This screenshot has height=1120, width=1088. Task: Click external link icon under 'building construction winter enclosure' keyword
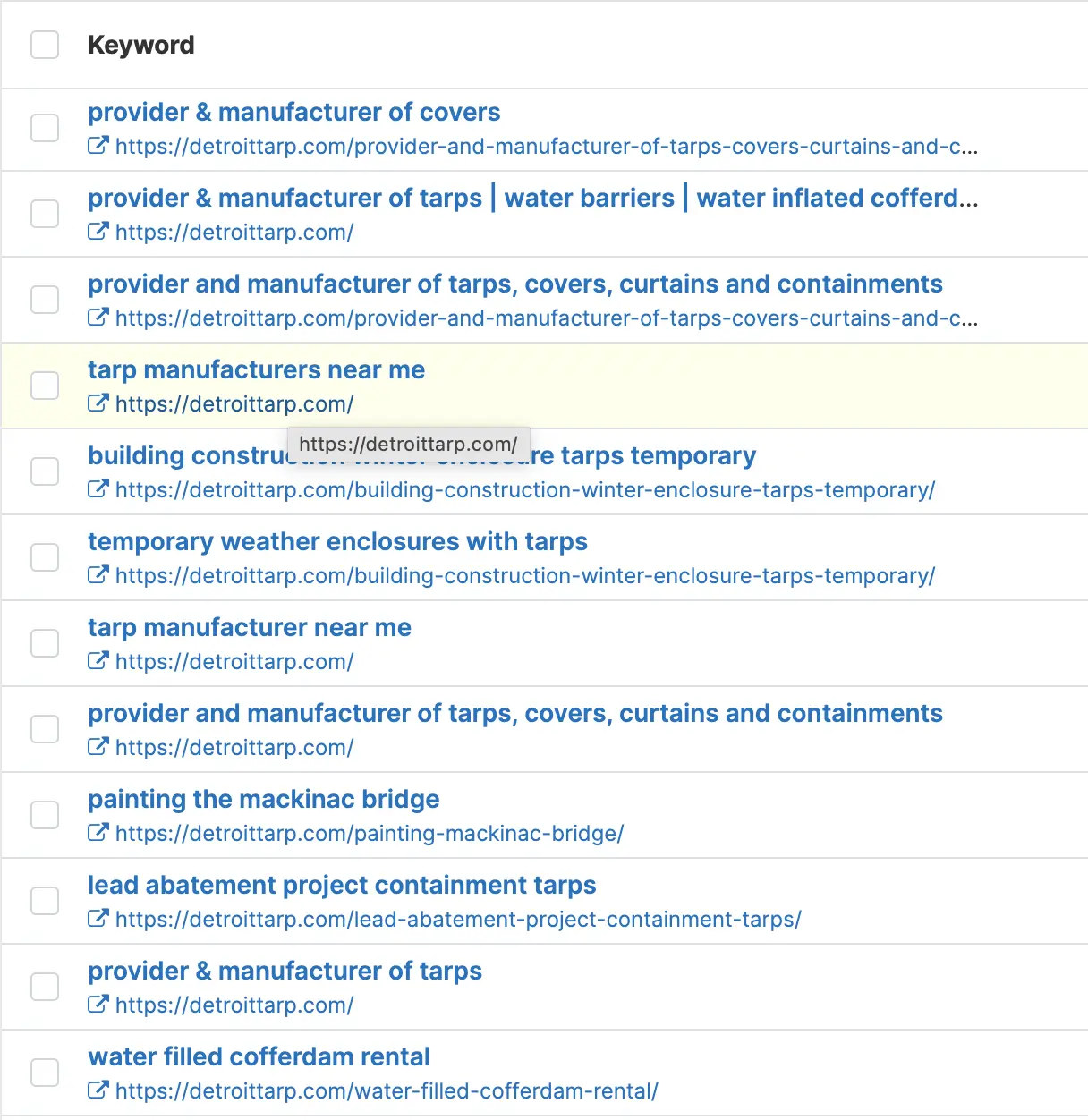click(98, 489)
